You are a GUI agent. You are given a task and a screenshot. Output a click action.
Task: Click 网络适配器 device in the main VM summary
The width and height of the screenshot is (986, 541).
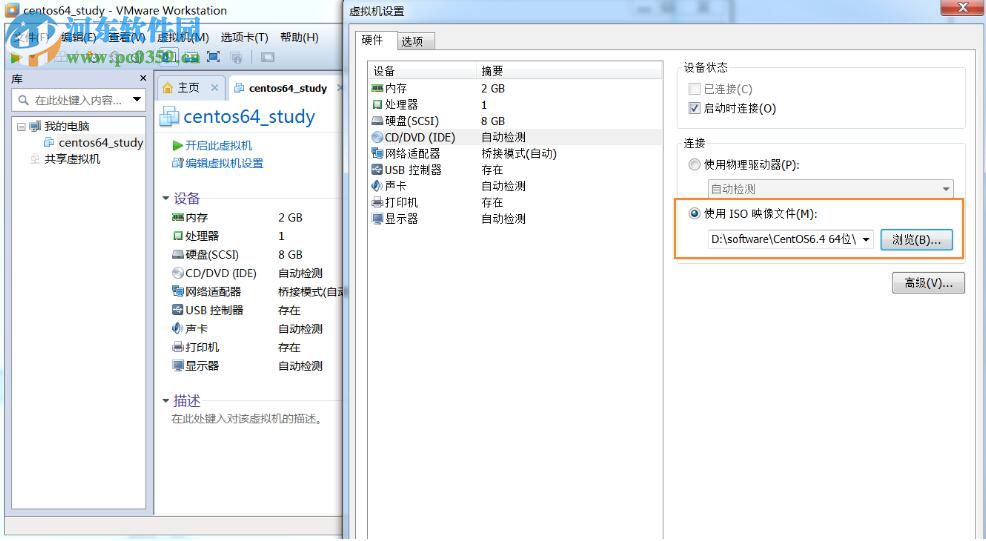(207, 292)
